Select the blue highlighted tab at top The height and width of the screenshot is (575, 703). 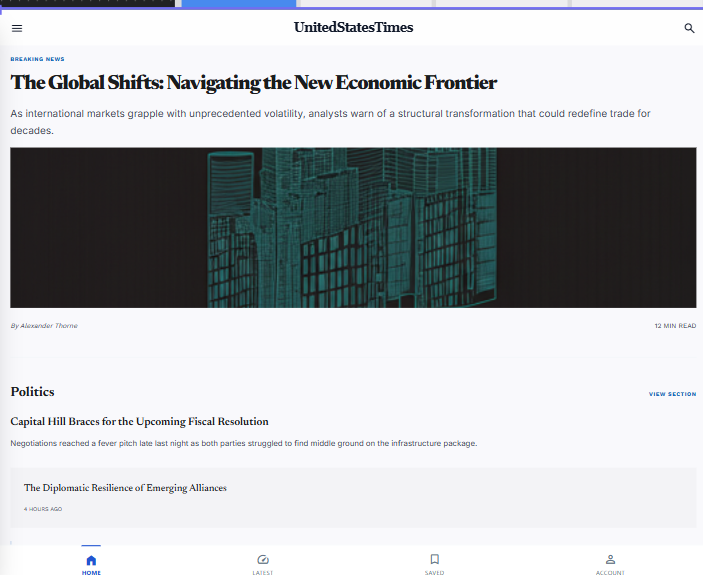pyautogui.click(x=239, y=3)
